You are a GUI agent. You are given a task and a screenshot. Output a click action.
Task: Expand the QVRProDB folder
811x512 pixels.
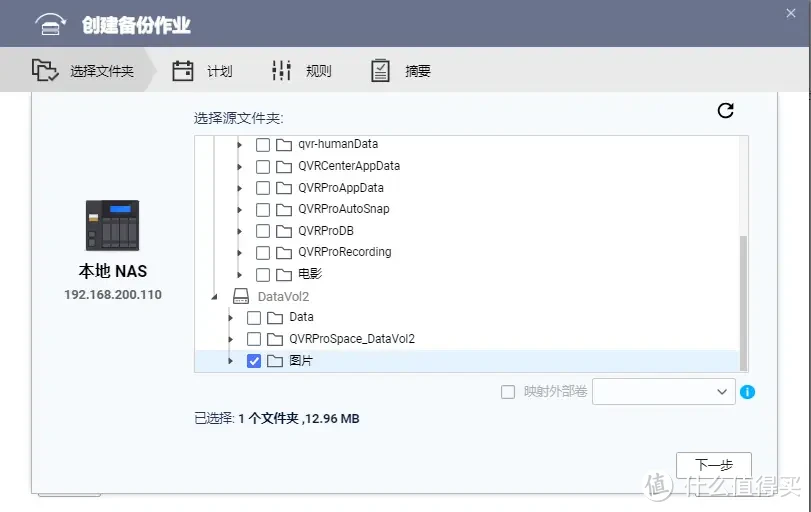239,231
